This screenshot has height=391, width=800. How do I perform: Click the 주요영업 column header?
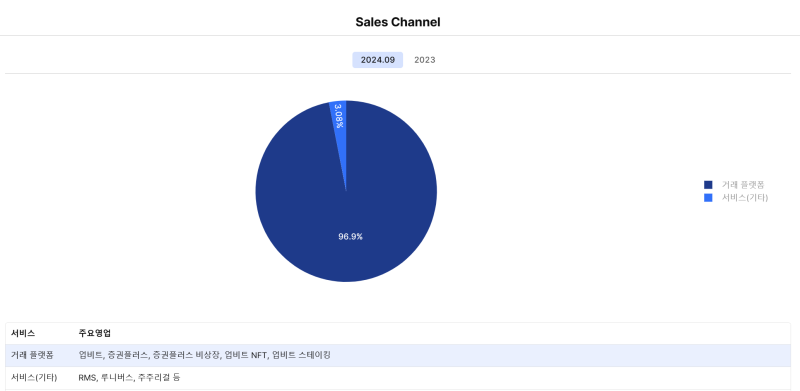pyautogui.click(x=94, y=333)
